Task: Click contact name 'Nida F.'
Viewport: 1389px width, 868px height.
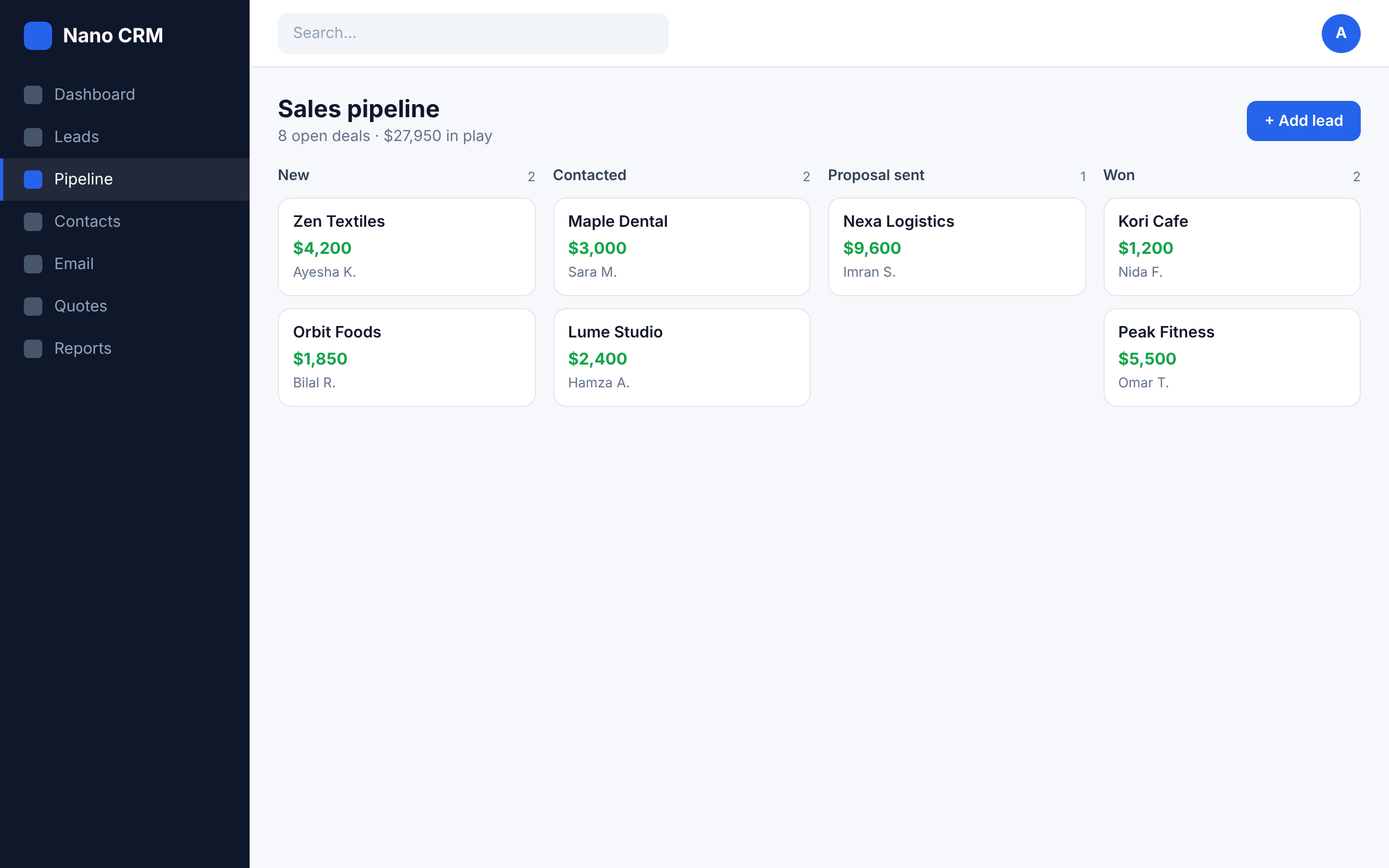Action: point(1140,272)
